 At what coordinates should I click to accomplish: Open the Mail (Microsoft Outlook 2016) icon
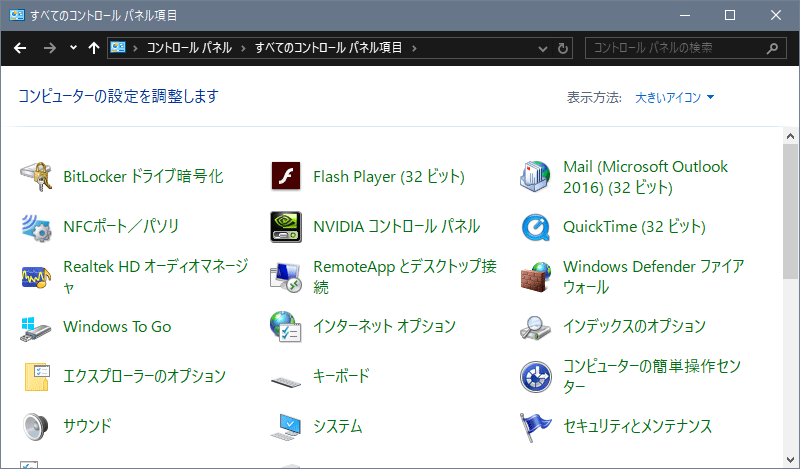coord(536,177)
